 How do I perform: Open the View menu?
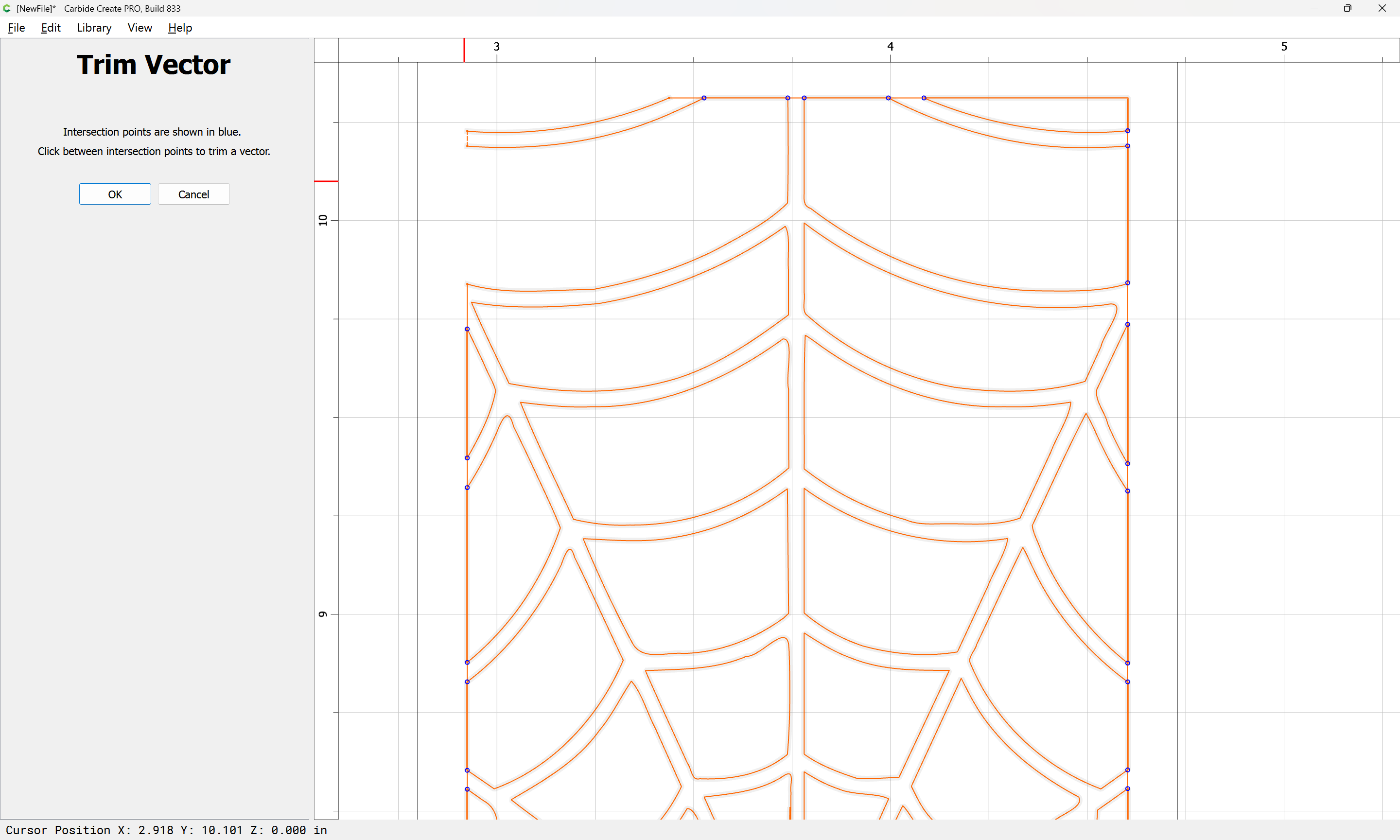point(139,28)
